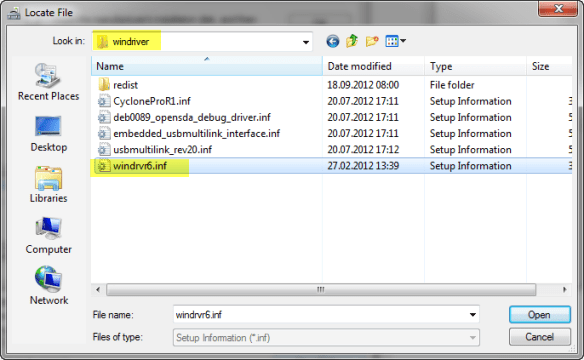Viewport: 584px width, 360px height.
Task: Click the 27.02.2012 13:39 date cell
Action: [x=363, y=166]
